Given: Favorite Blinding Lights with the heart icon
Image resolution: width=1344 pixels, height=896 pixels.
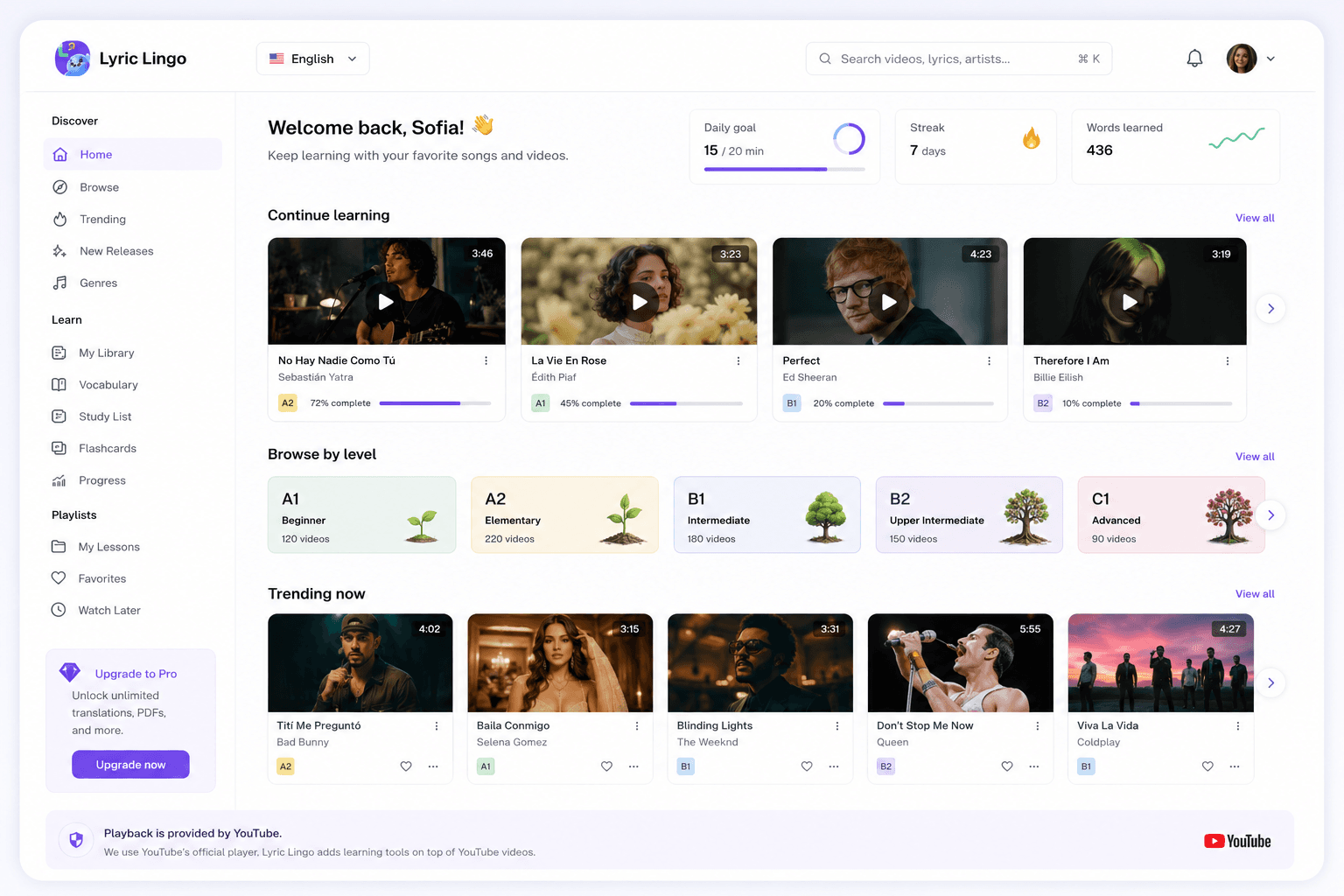Looking at the screenshot, I should coord(807,766).
